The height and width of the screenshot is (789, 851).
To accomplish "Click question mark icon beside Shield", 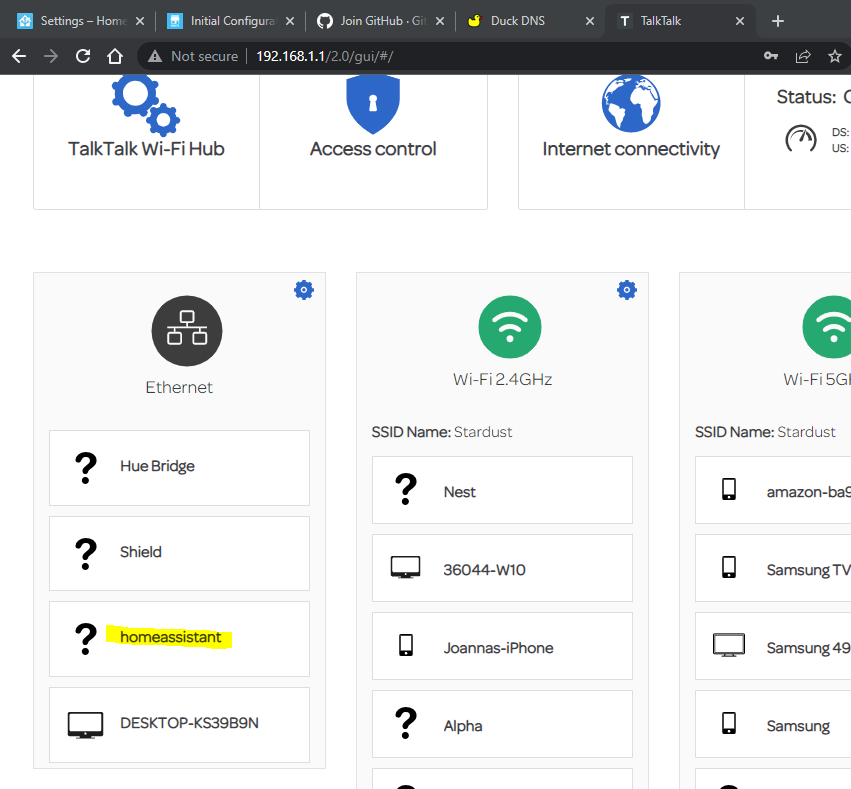I will click(86, 553).
